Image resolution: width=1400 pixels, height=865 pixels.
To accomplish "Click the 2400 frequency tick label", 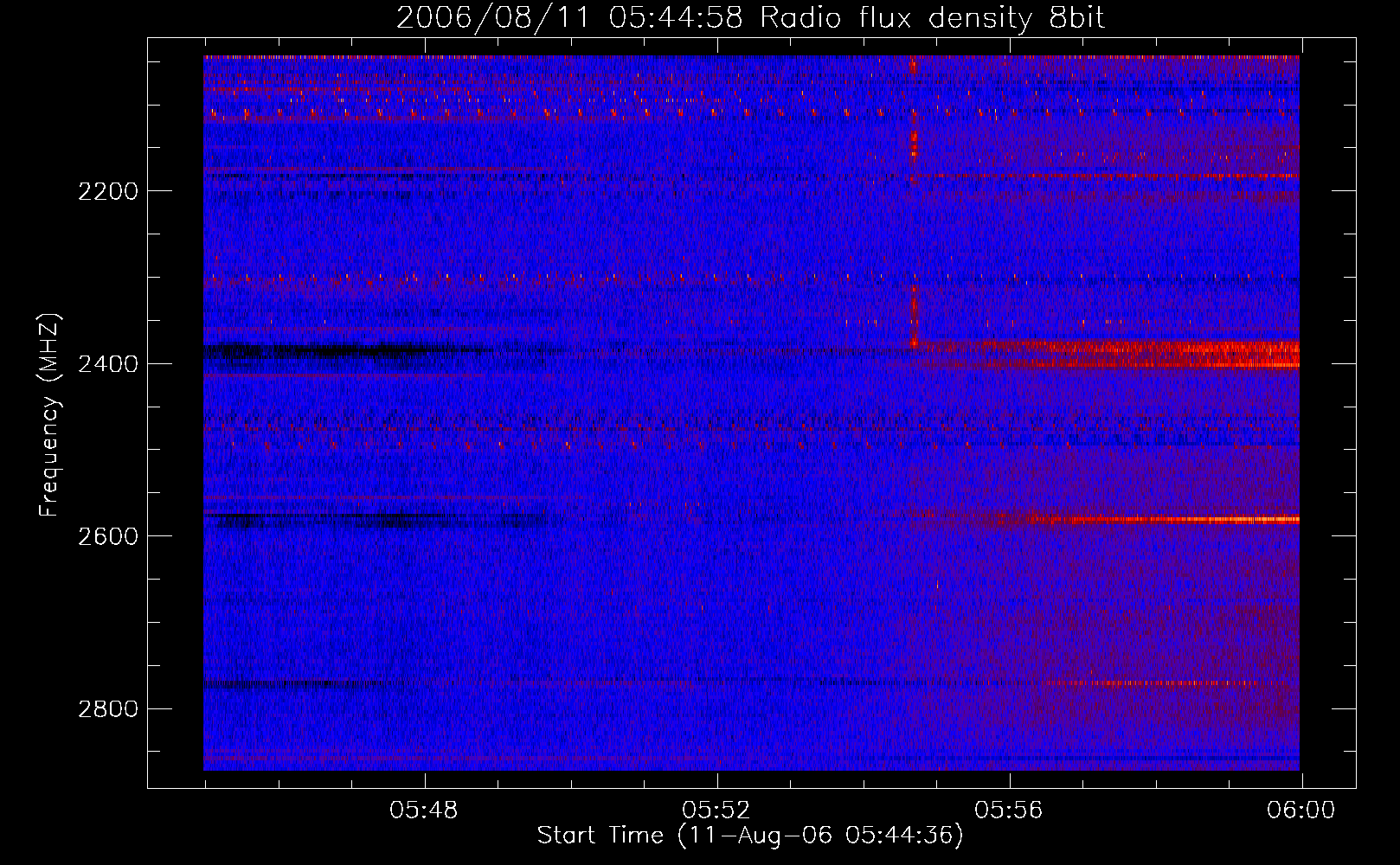I will (108, 364).
